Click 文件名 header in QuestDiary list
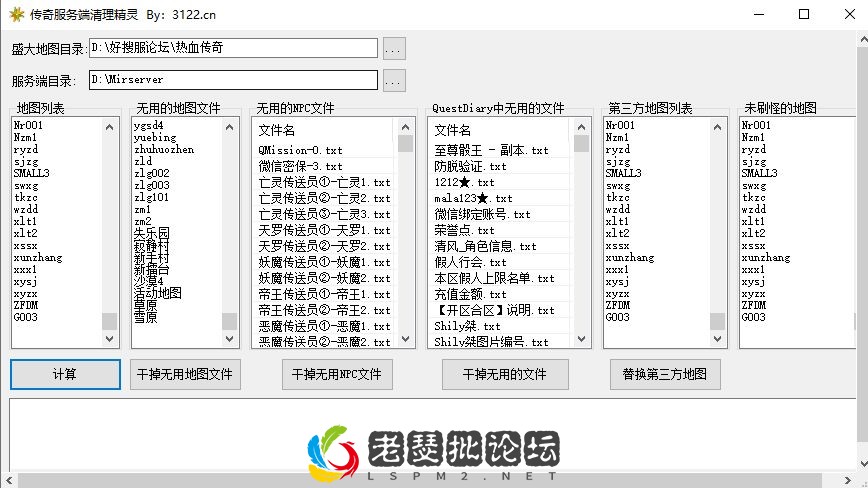The image size is (868, 488). pos(452,131)
